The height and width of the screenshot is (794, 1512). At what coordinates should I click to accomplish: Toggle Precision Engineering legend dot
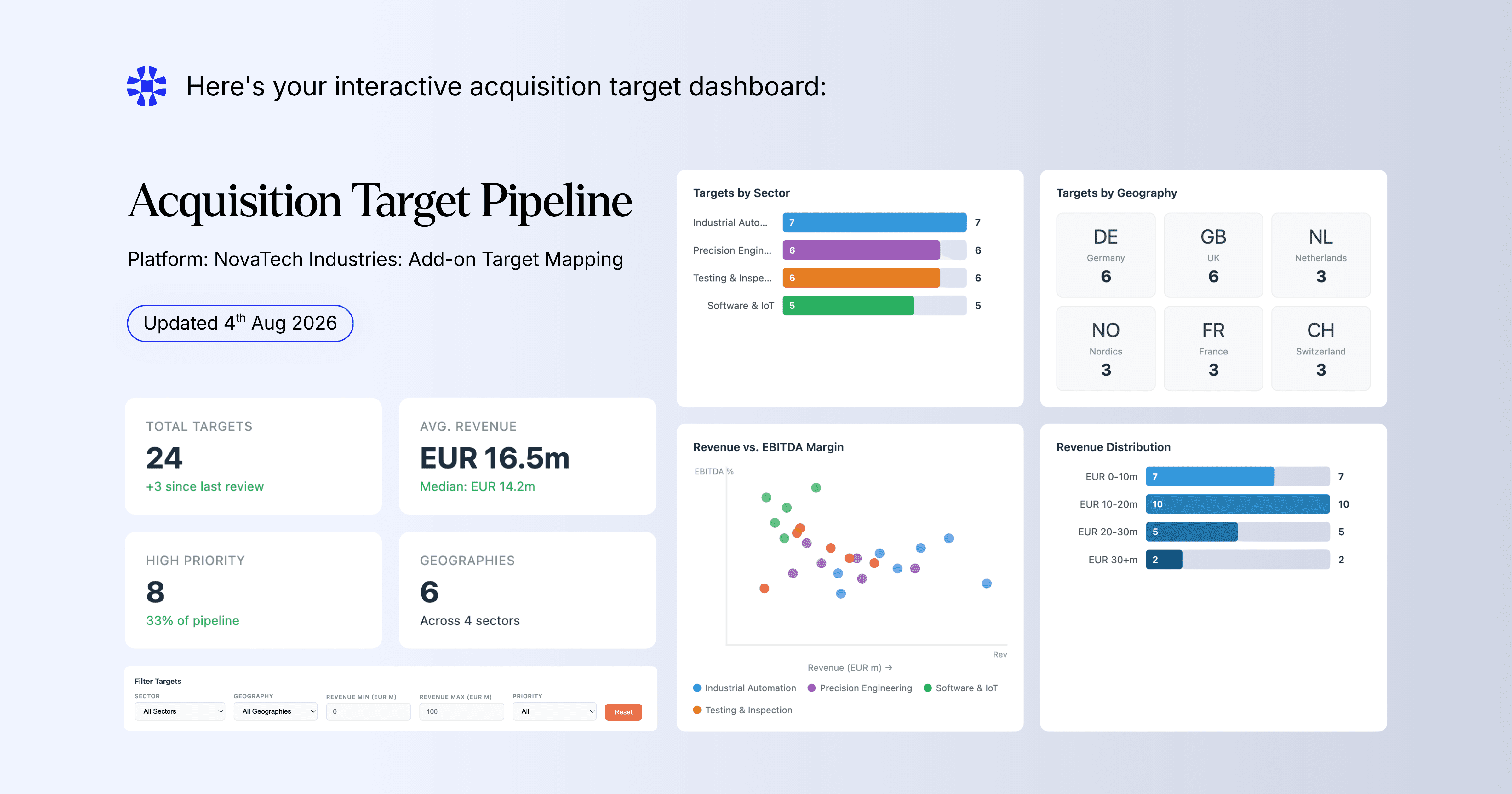click(812, 688)
